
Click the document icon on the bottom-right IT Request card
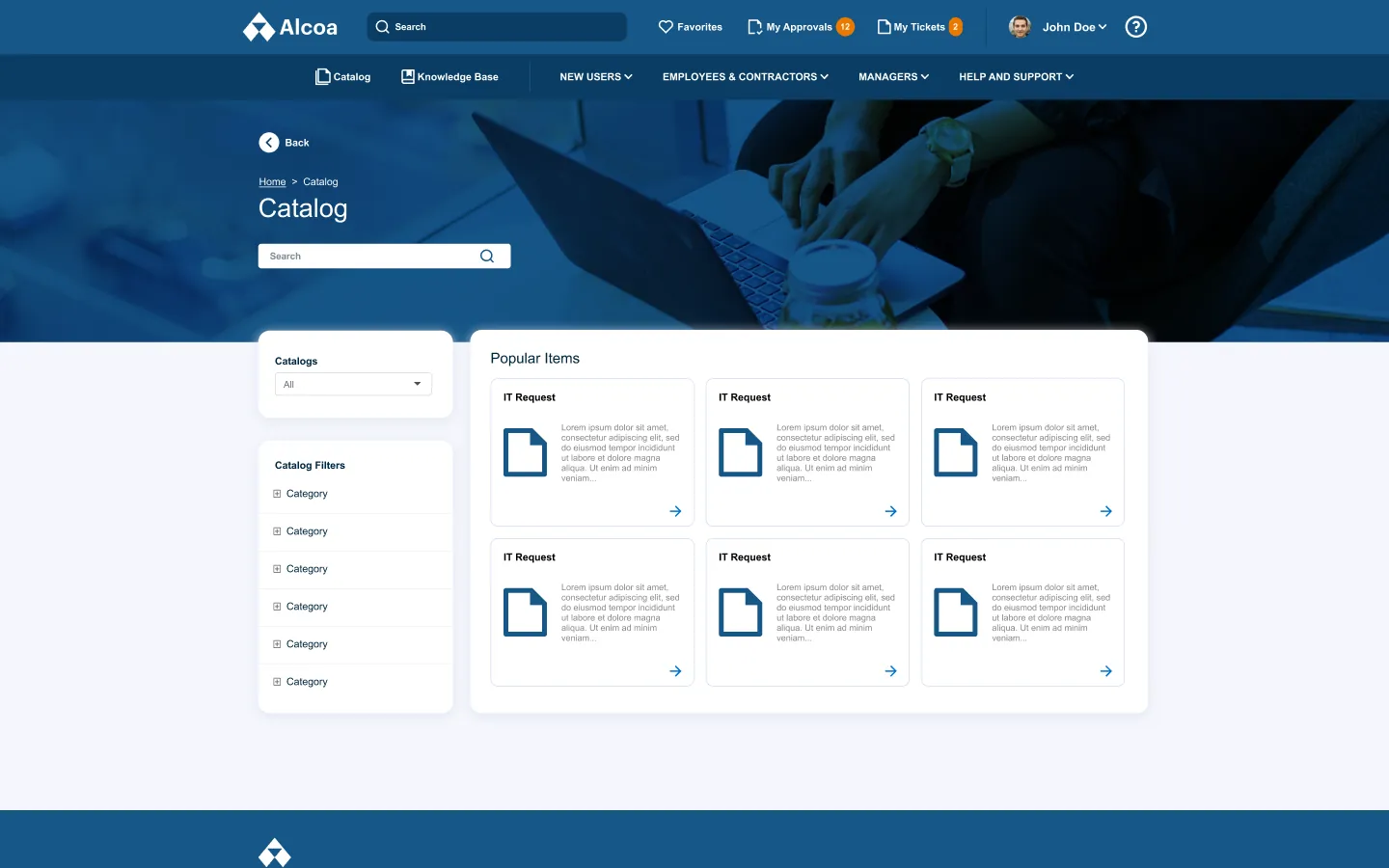pyautogui.click(x=956, y=613)
